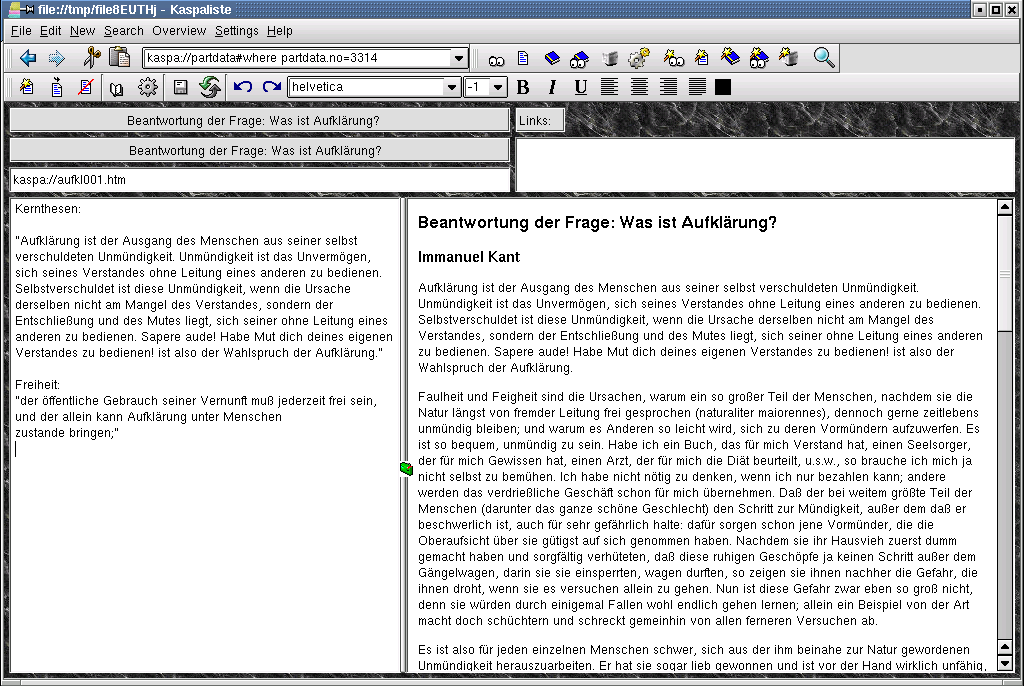
Task: Go back with the blue left arrow
Action: pos(28,58)
